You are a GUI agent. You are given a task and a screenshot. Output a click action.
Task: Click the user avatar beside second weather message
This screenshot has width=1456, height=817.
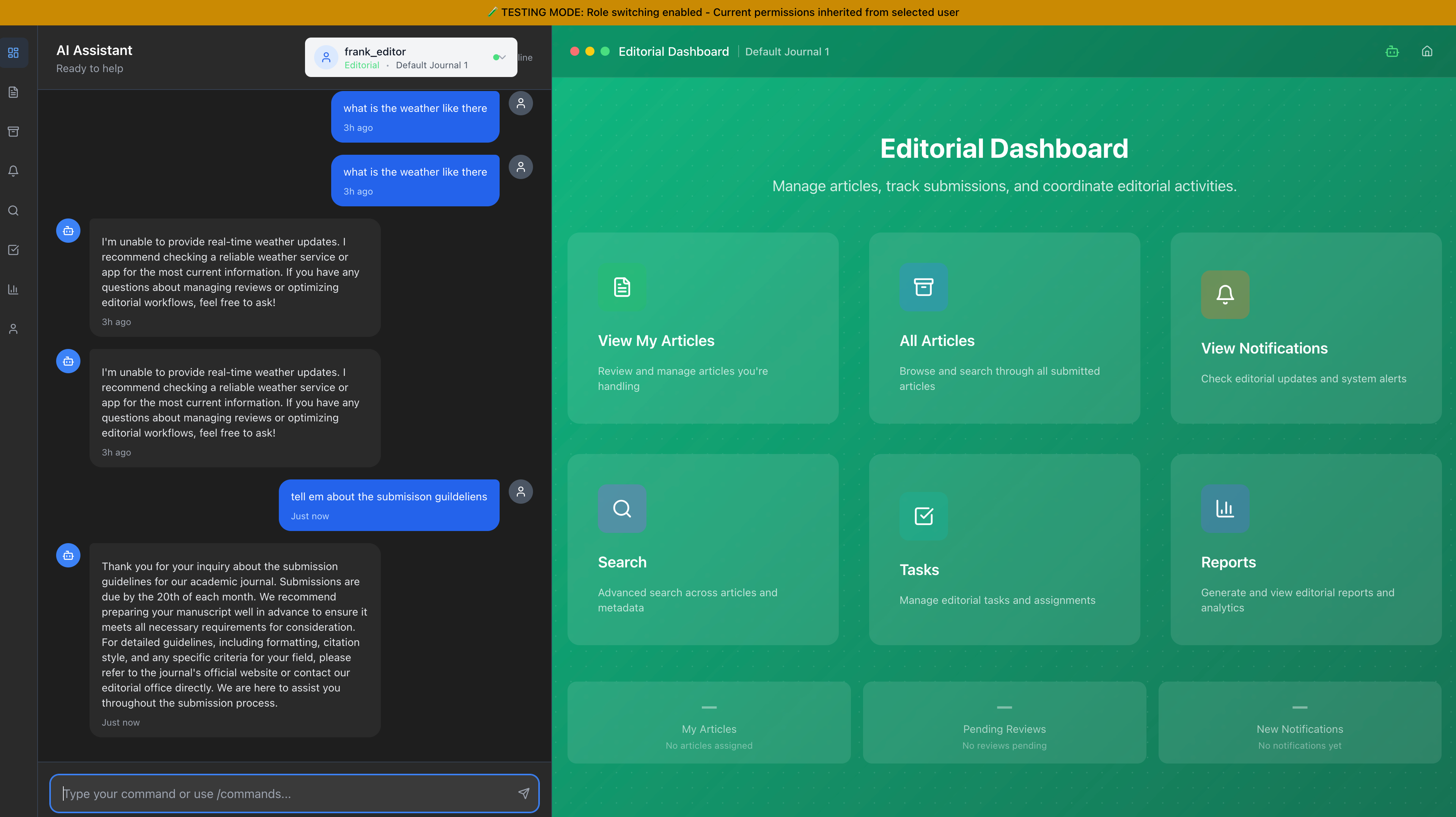pyautogui.click(x=520, y=167)
